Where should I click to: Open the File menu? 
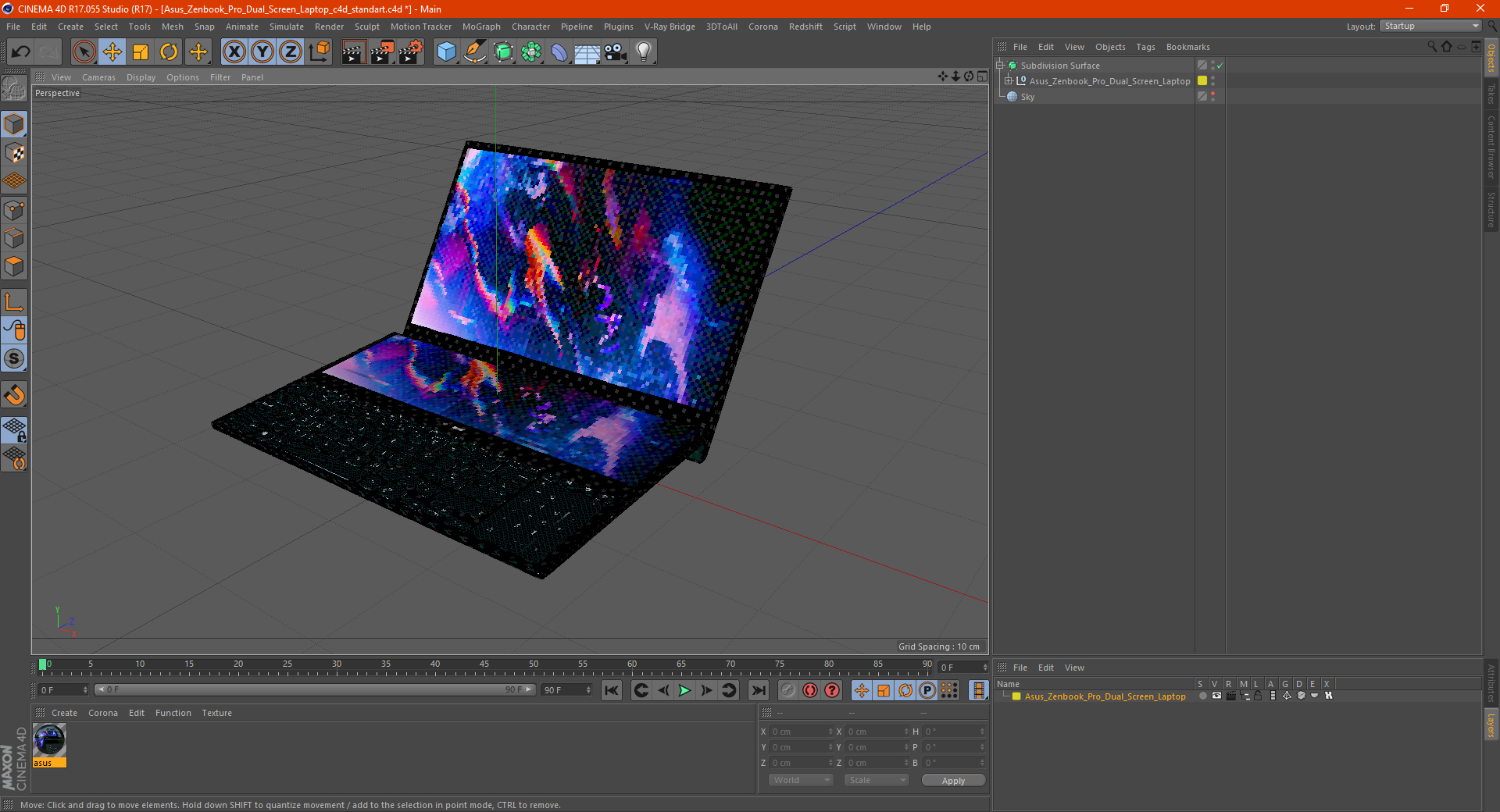point(13,27)
